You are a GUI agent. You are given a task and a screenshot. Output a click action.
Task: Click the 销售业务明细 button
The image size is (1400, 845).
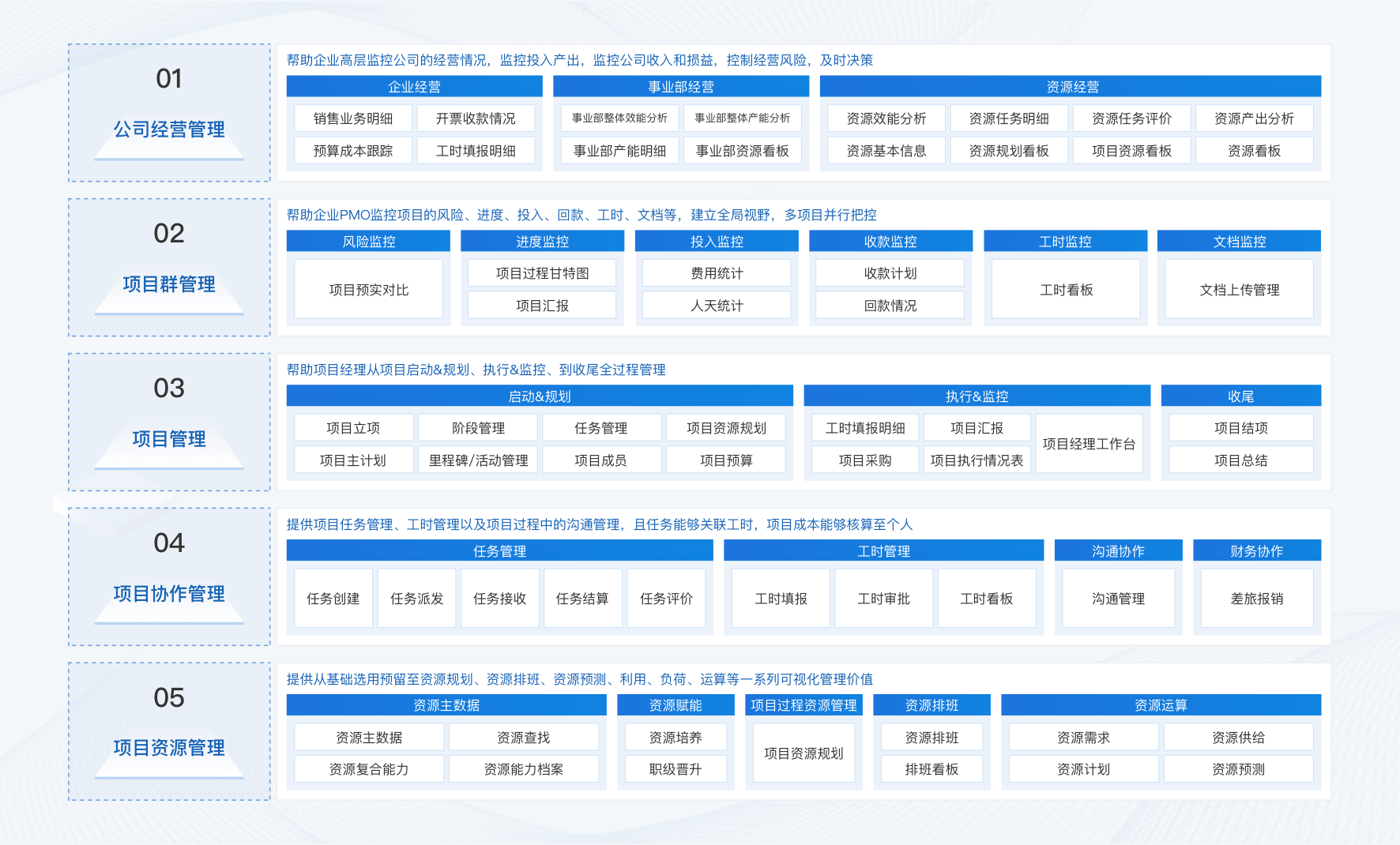click(x=353, y=118)
